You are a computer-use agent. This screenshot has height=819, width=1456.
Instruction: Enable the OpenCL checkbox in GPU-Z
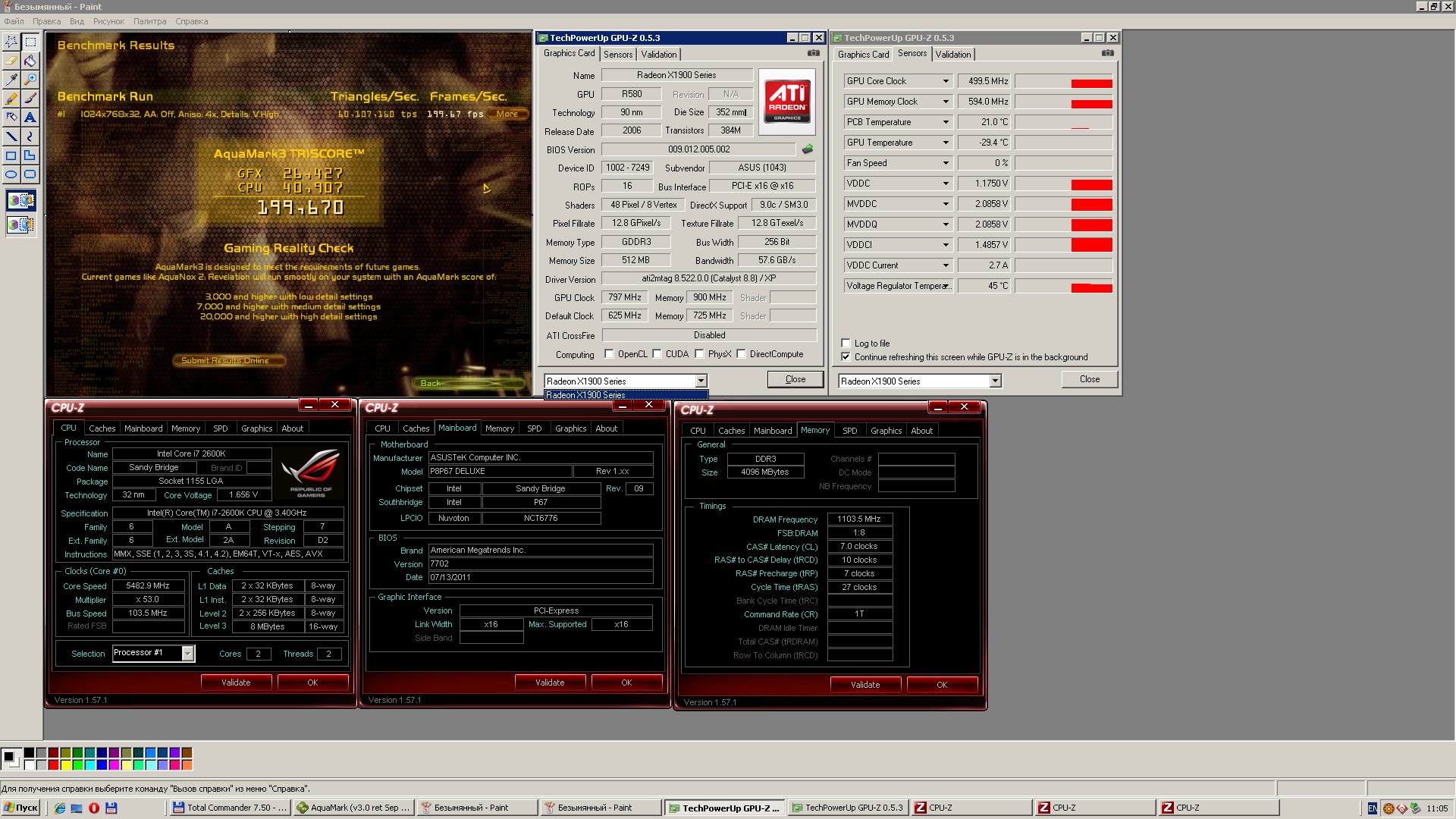tap(609, 354)
